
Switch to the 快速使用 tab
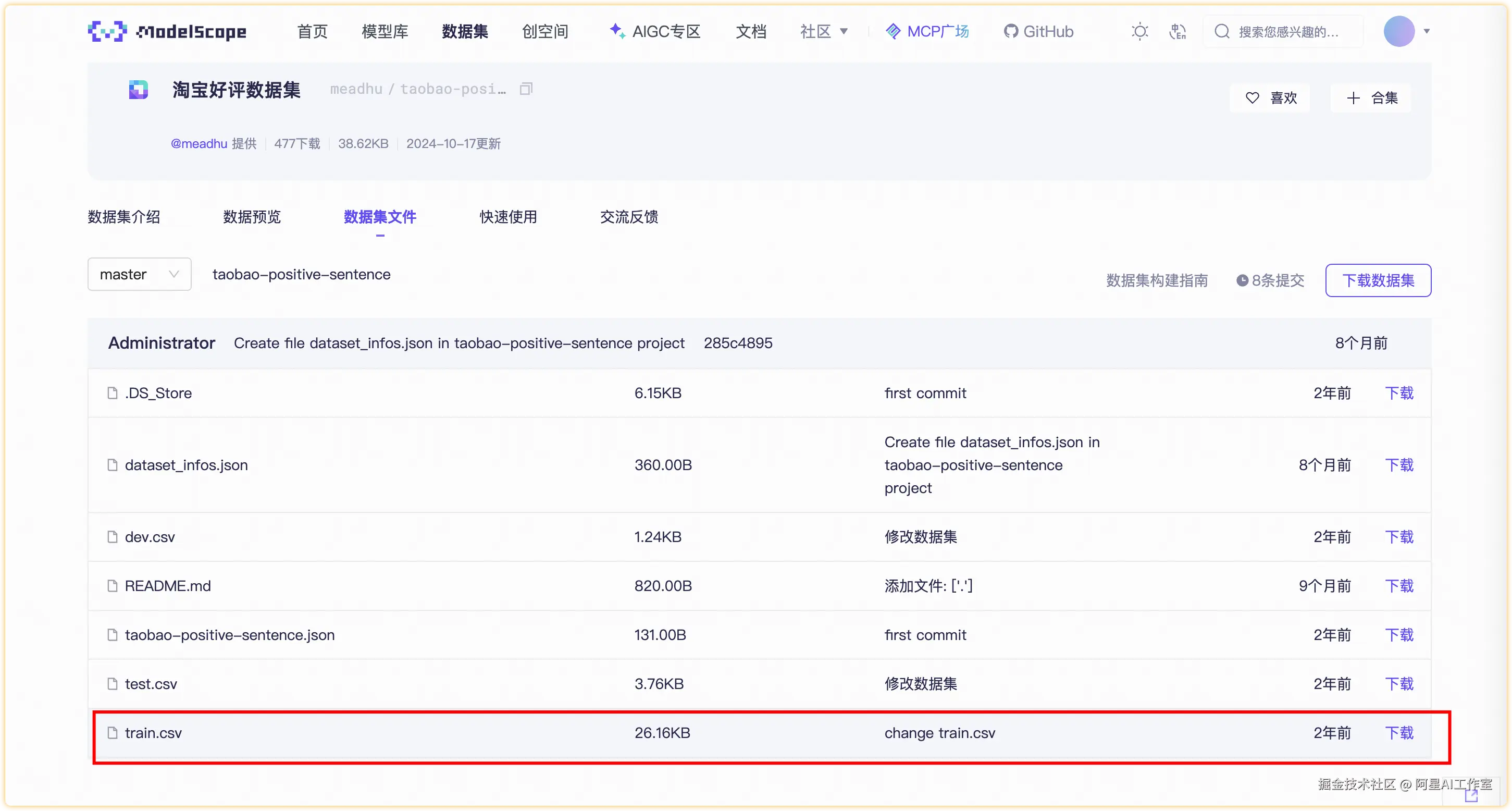tap(509, 217)
